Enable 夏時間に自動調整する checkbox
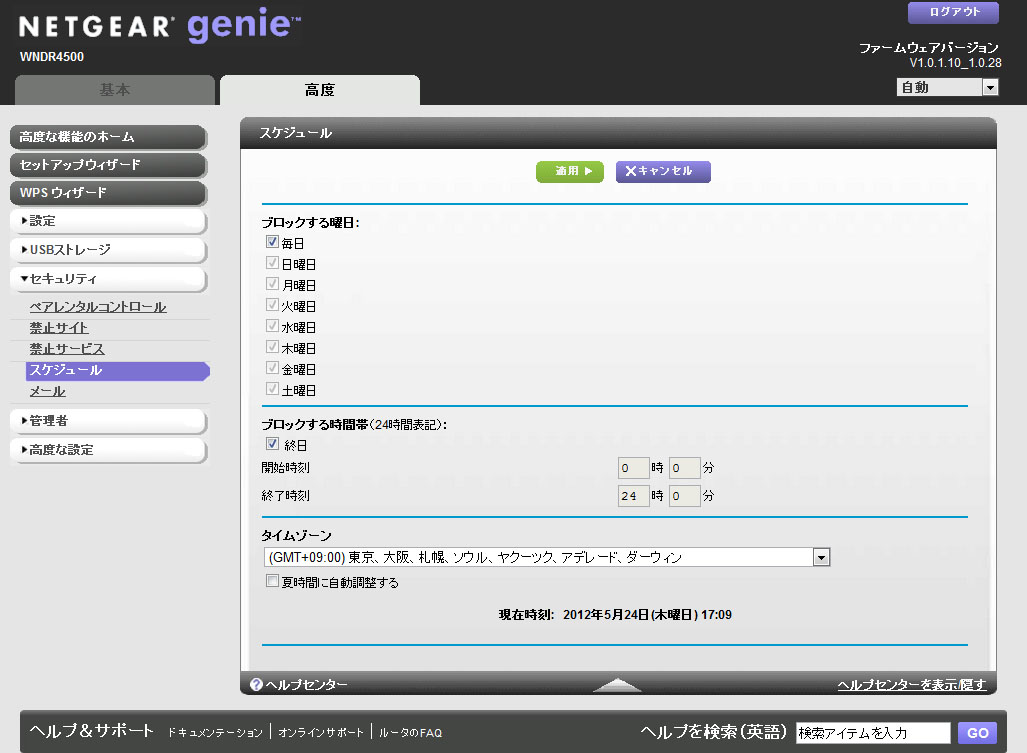The image size is (1027, 753). (x=272, y=582)
